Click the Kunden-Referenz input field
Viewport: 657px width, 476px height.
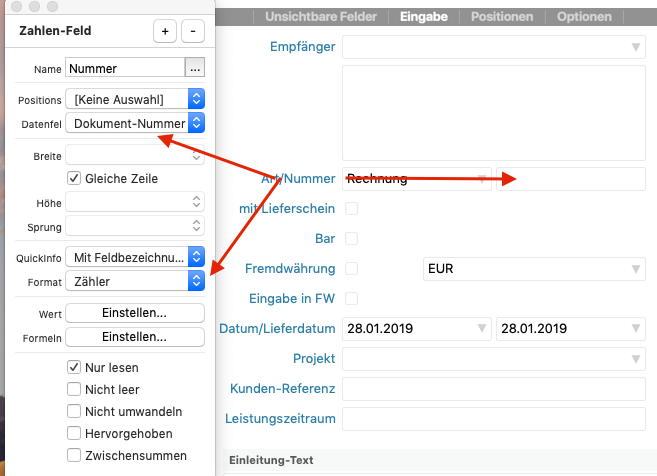click(493, 388)
